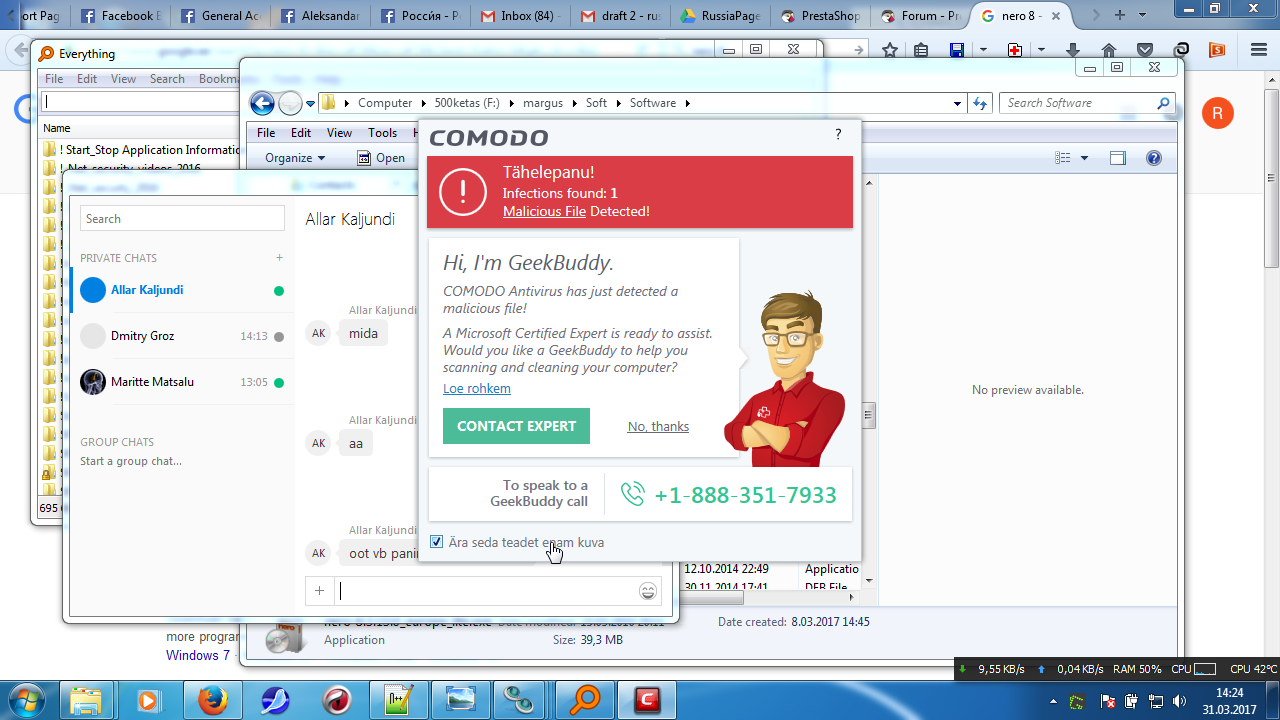Viewport: 1280px width, 720px height.
Task: Click the red exclamation warning icon in Comodo
Action: coord(463,193)
